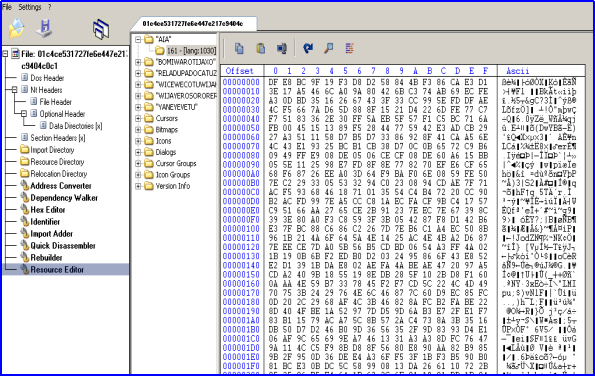Launch the Identifier tool

point(45,222)
